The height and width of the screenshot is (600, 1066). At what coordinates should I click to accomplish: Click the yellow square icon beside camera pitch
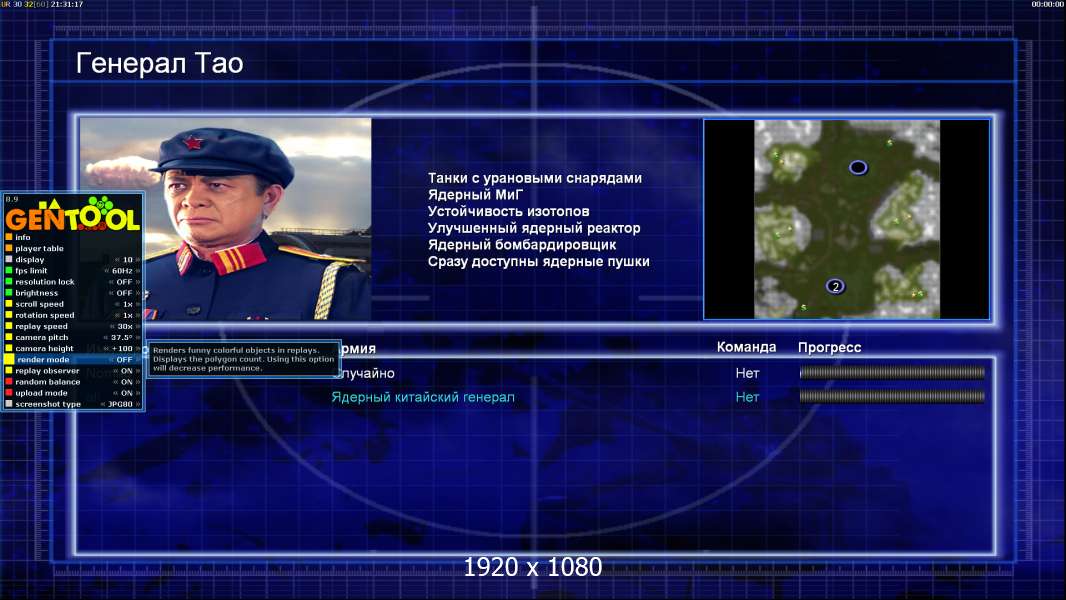pos(9,337)
